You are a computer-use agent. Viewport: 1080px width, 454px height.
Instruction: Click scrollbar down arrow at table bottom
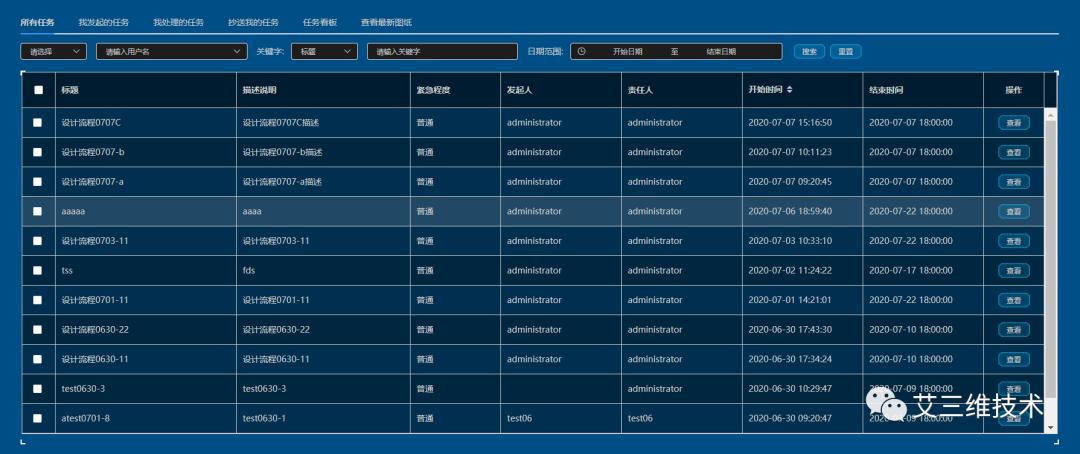(x=1050, y=427)
